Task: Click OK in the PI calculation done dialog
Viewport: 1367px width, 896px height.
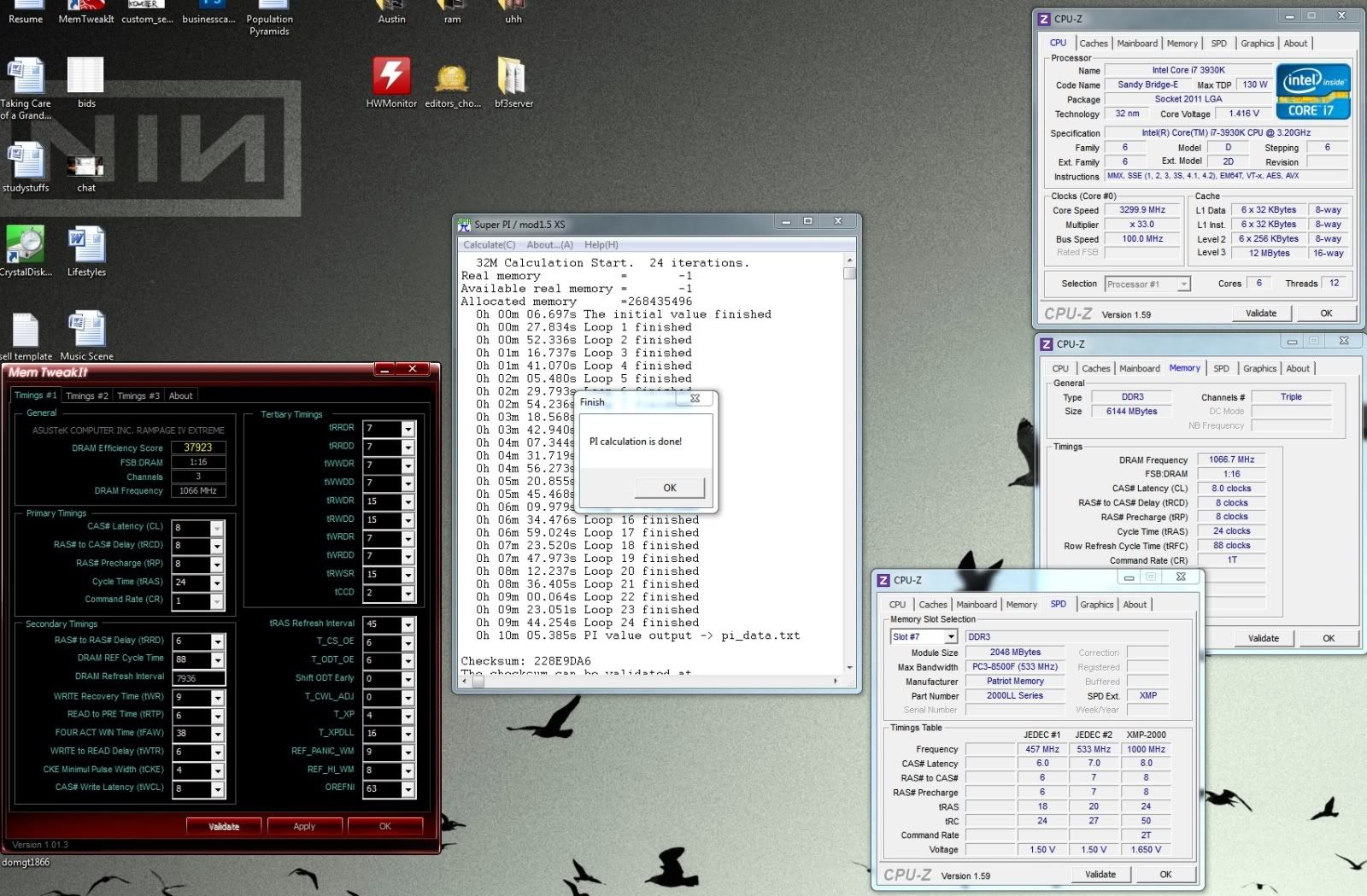Action: (x=670, y=488)
